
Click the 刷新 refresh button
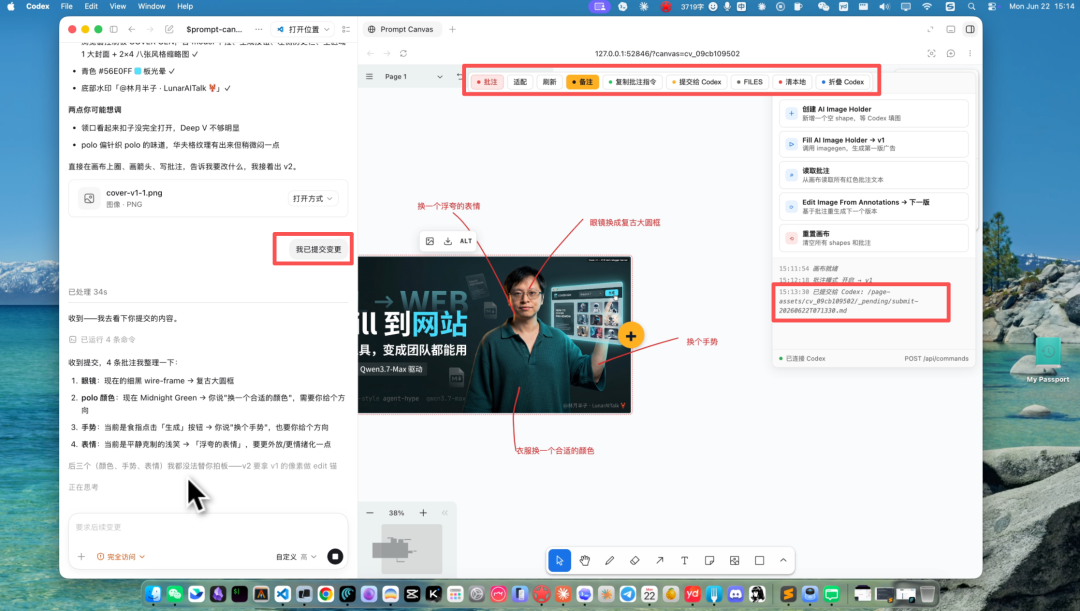click(549, 82)
